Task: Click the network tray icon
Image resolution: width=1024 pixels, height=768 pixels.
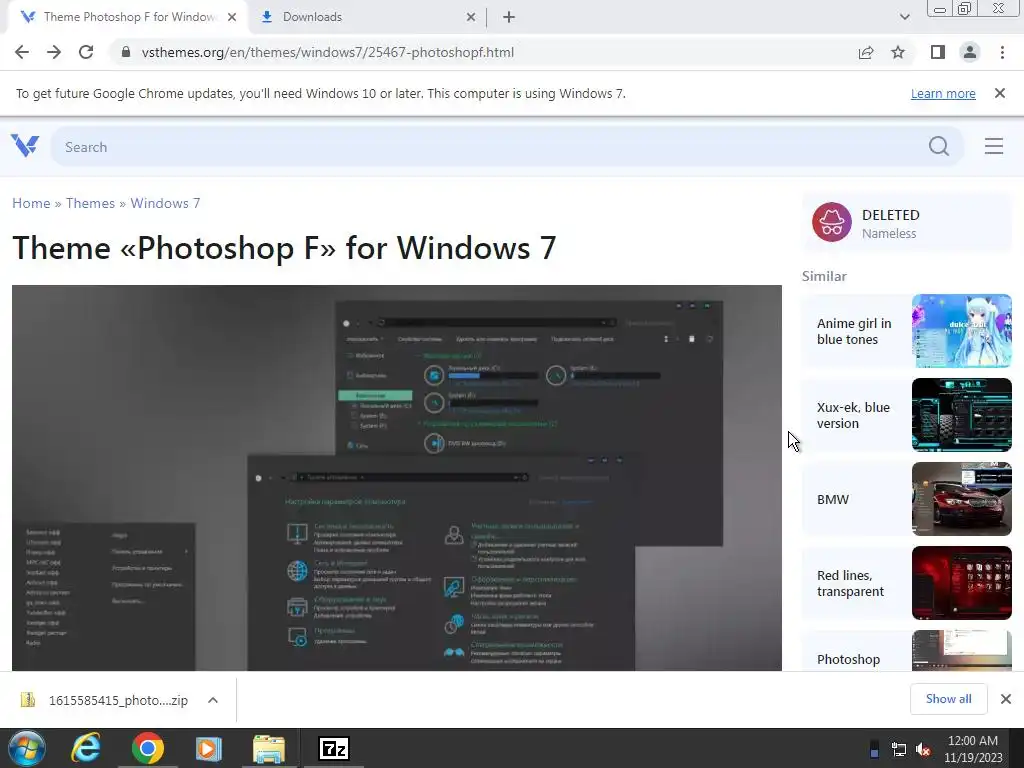Action: 899,750
